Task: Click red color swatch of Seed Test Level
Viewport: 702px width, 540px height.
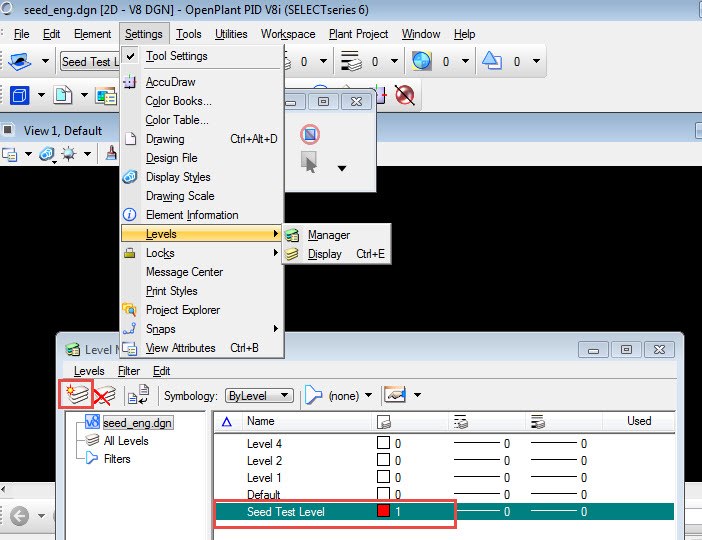Action: pos(384,511)
